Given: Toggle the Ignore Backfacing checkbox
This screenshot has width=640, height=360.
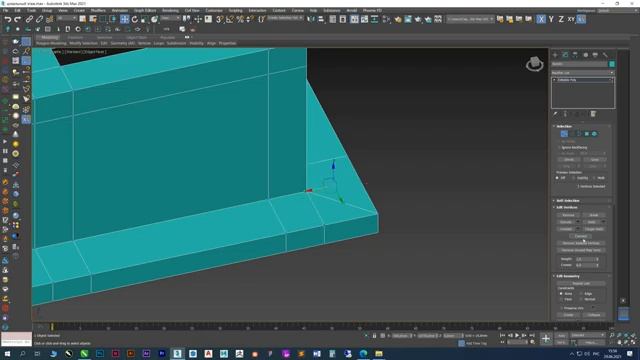Looking at the screenshot, I should click(560, 147).
